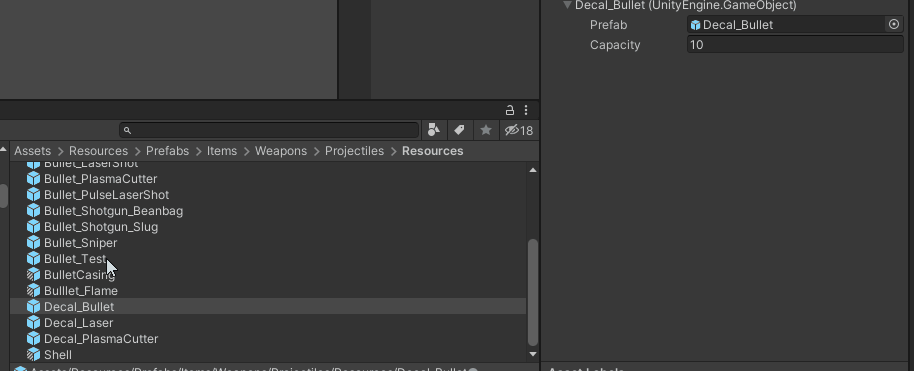Go to Projectiles in the breadcrumb
Viewport: 914px width, 371px height.
click(x=354, y=151)
